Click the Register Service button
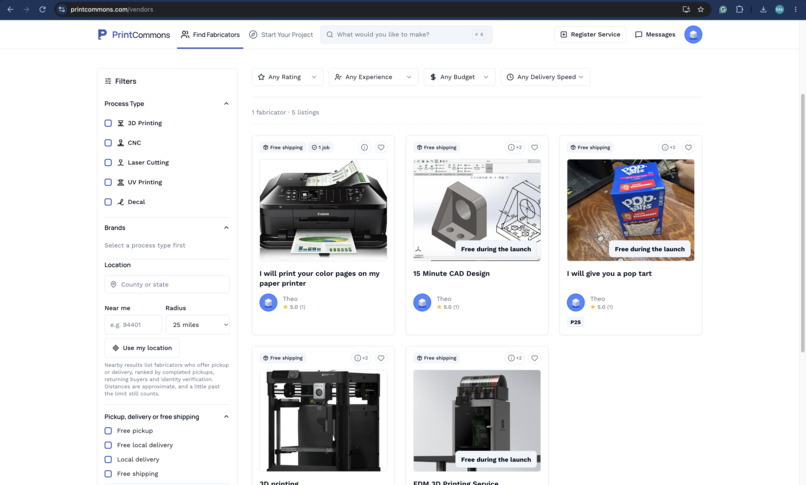 590,34
